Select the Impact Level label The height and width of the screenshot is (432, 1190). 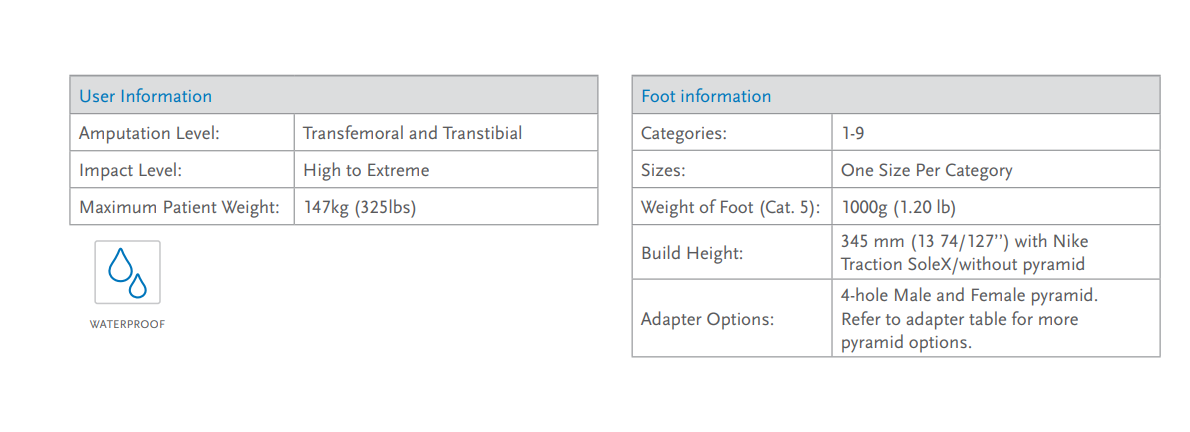click(131, 170)
